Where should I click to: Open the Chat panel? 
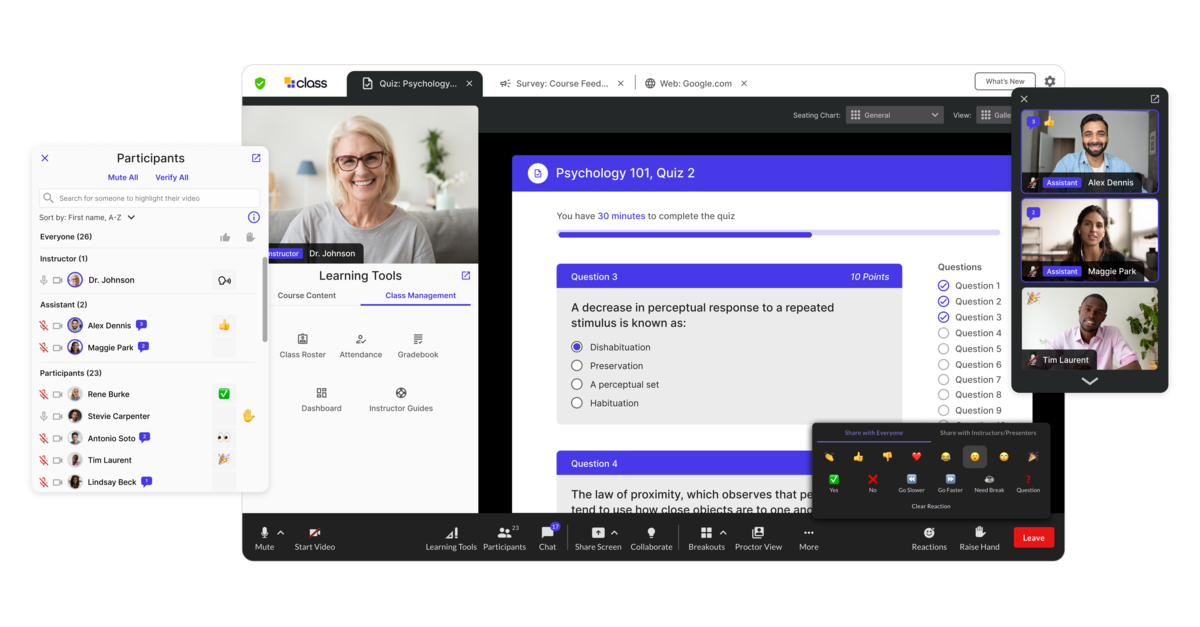pos(547,537)
